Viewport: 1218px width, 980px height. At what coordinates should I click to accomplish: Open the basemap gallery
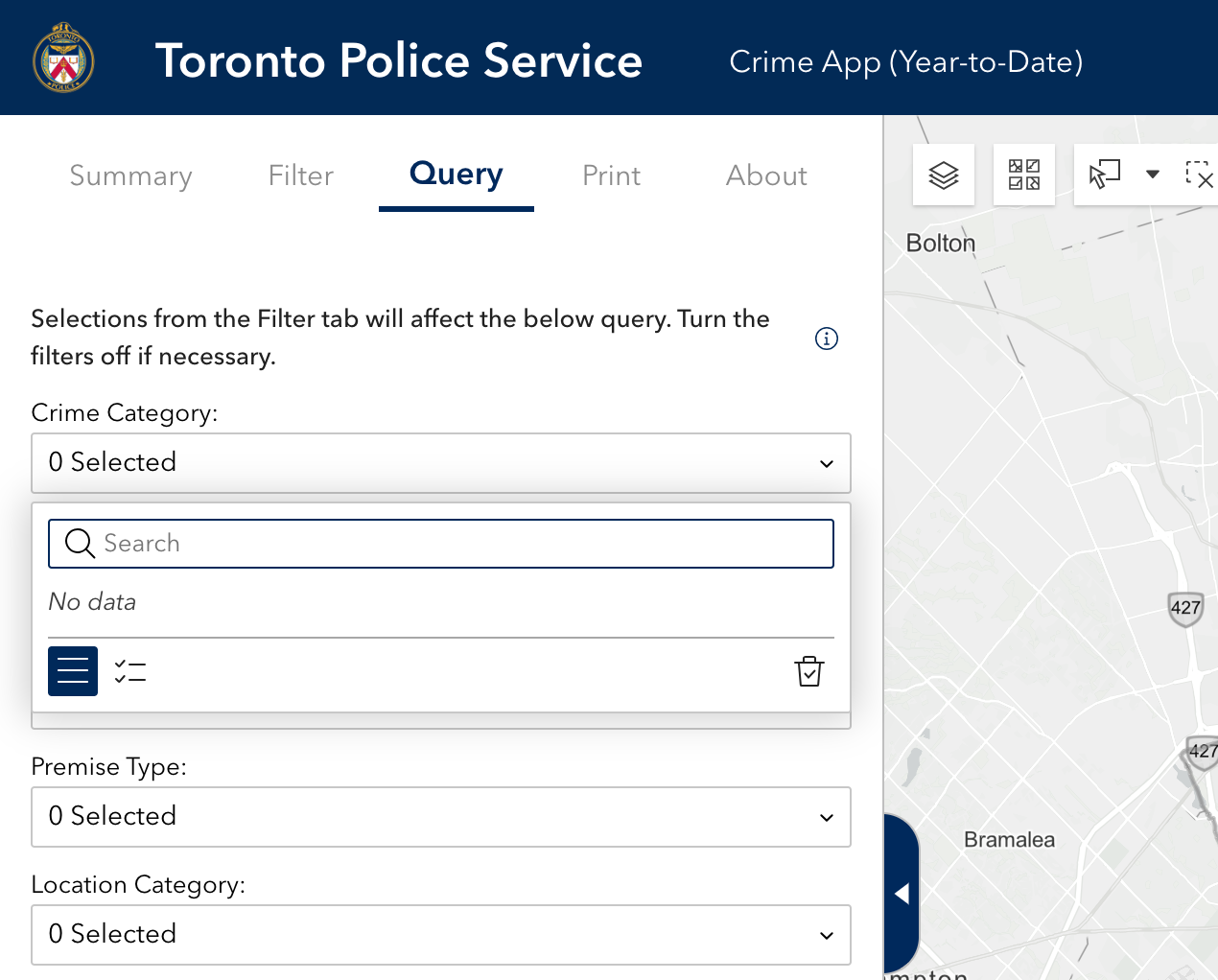point(1023,174)
